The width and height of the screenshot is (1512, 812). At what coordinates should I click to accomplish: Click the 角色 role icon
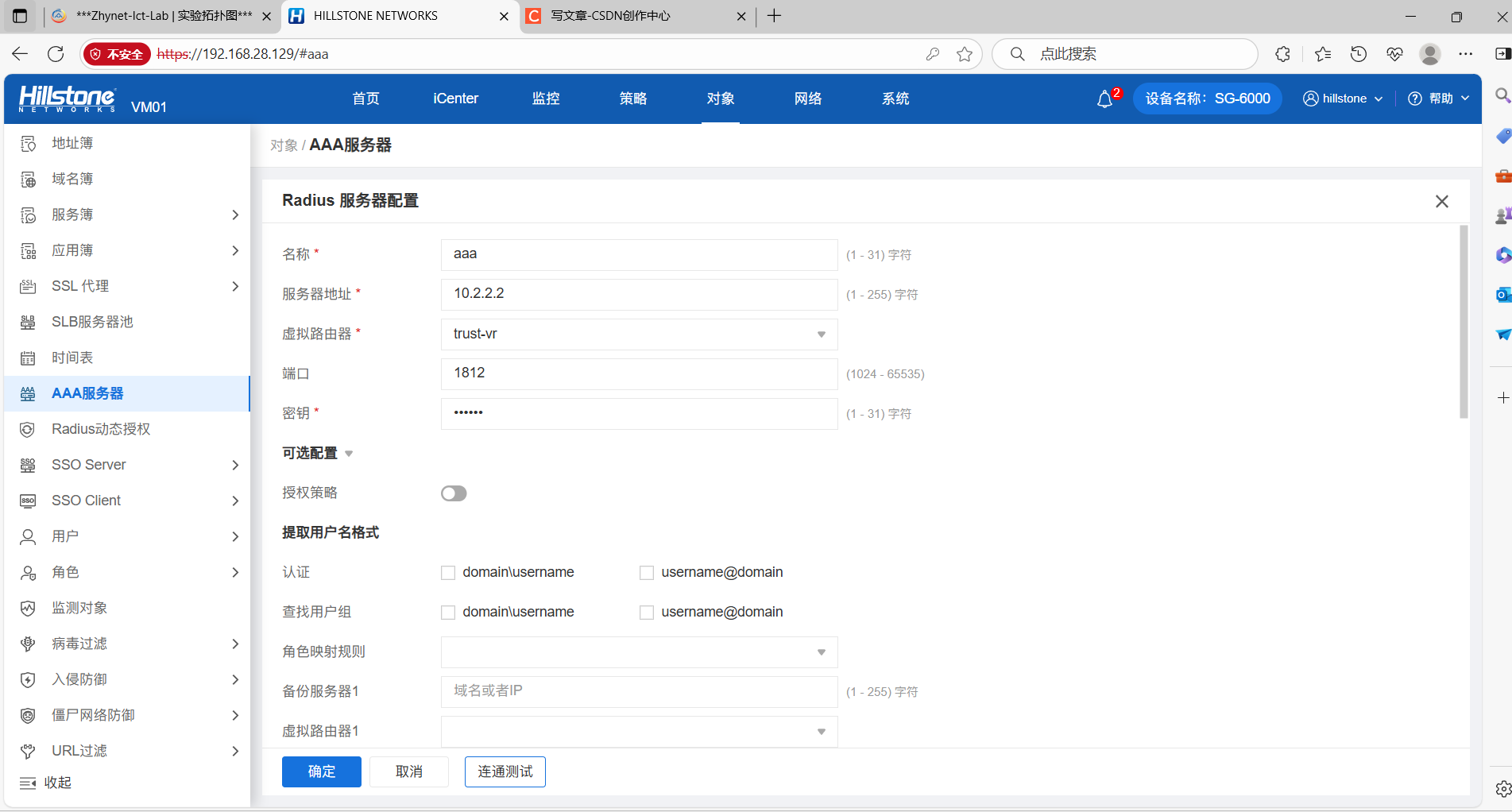coord(28,573)
